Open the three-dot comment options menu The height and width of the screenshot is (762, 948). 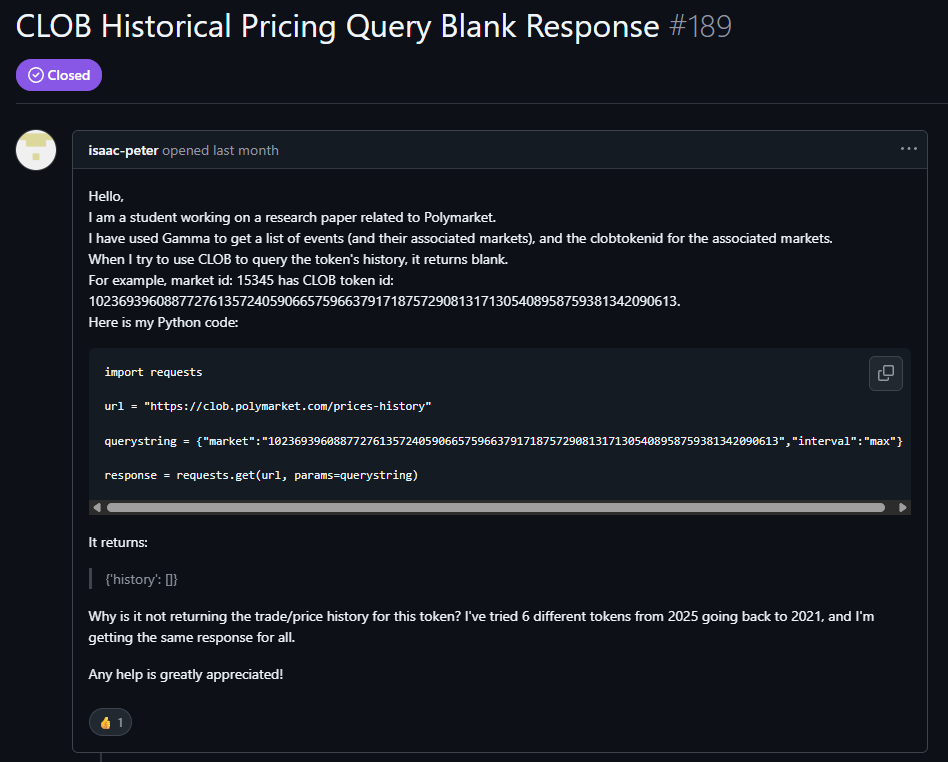(x=908, y=149)
